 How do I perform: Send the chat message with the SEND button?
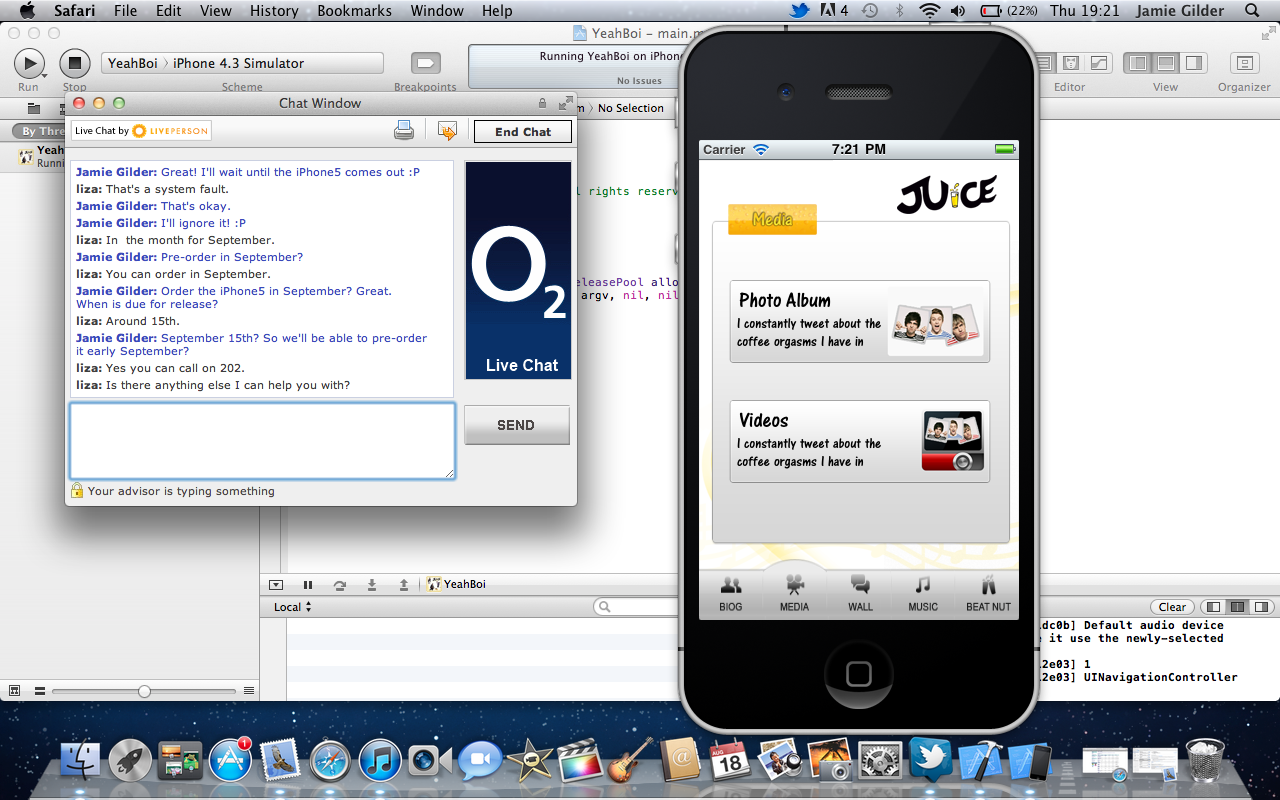516,425
